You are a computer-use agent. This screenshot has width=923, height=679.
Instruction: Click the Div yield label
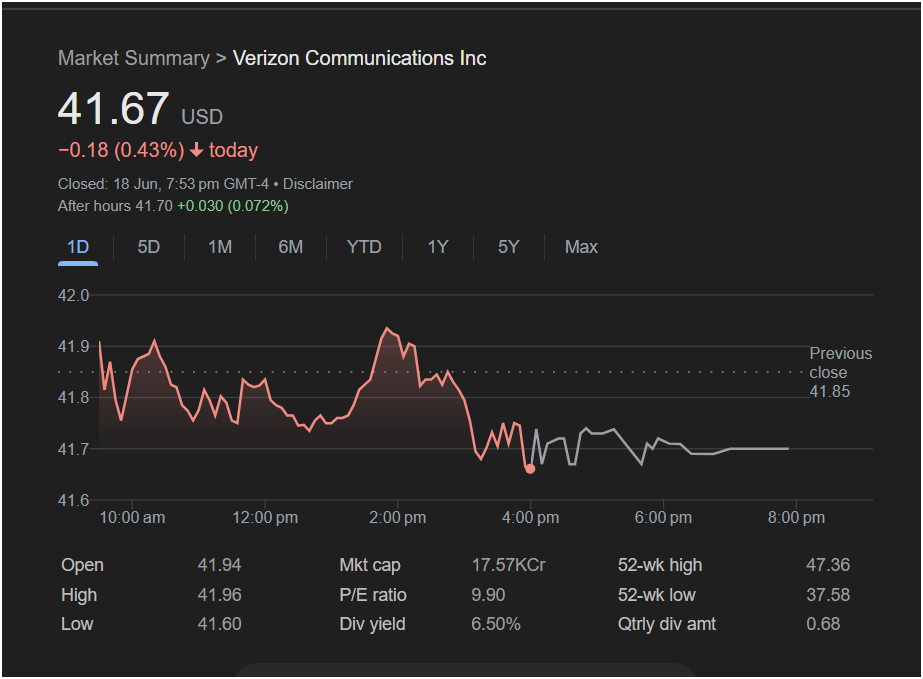point(372,624)
